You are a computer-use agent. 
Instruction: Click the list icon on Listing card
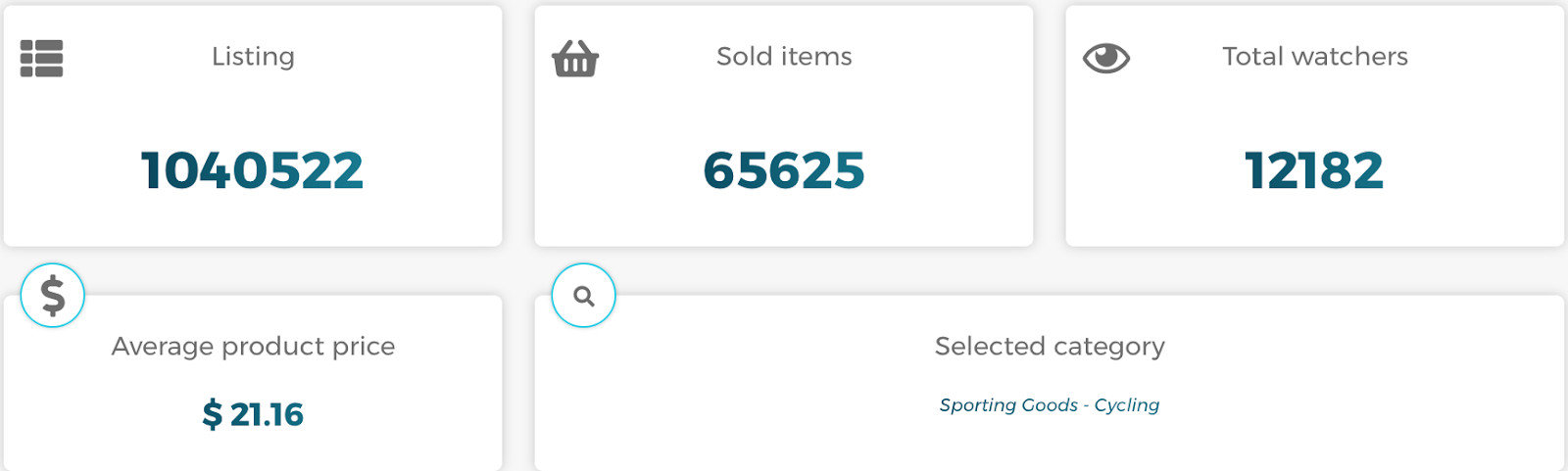42,59
